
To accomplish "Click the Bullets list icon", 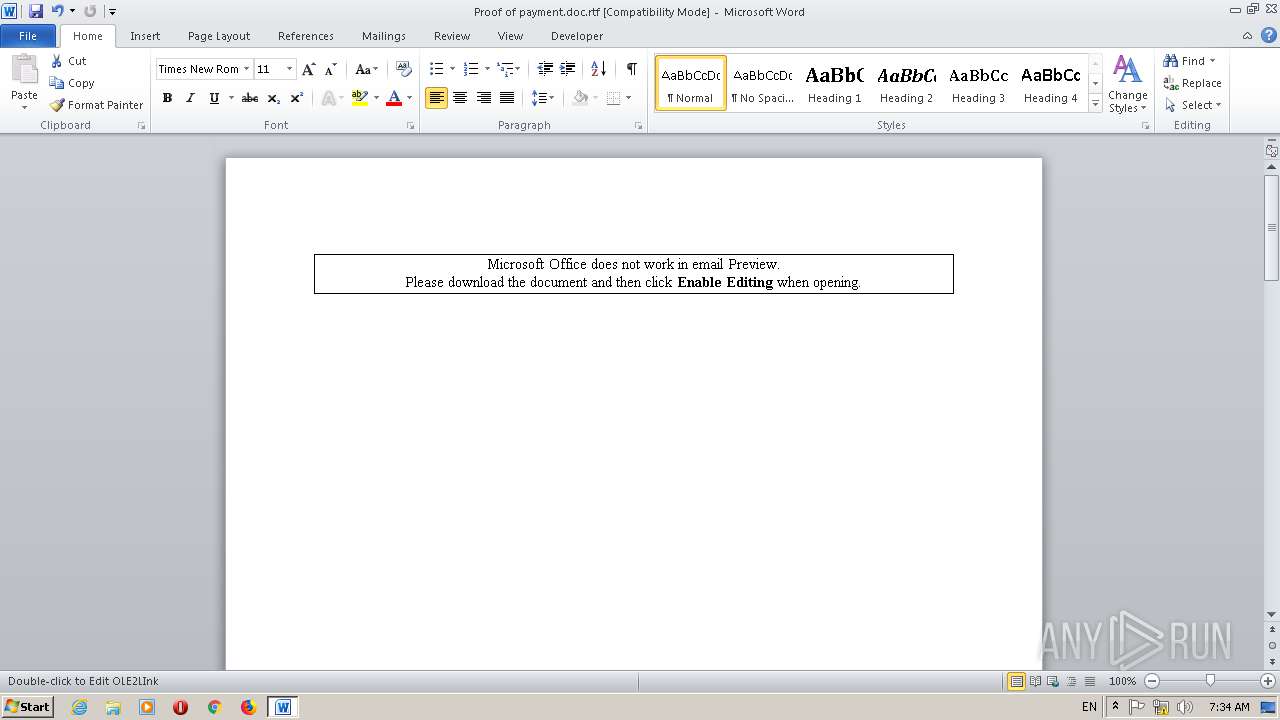I will tap(436, 69).
